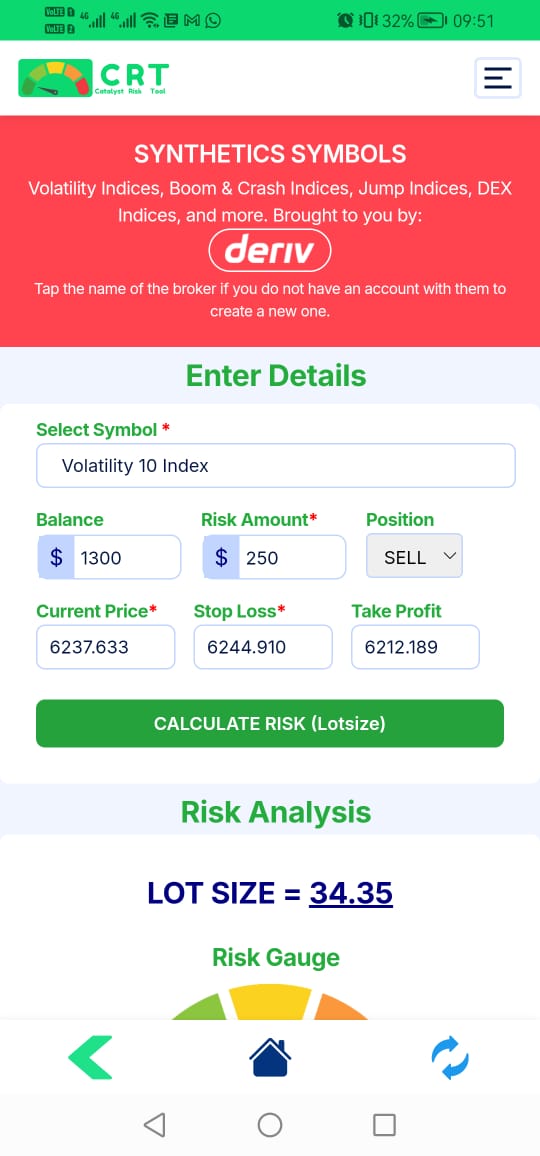Focus the Balance input field
The image size is (540, 1156).
pyautogui.click(x=109, y=557)
